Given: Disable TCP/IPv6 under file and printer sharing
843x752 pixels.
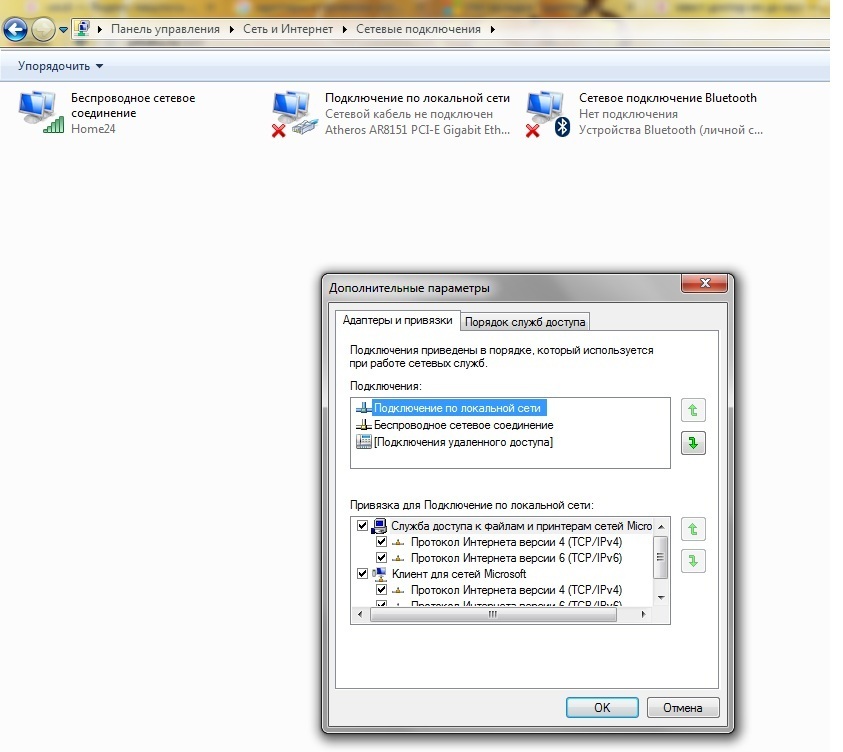Looking at the screenshot, I should point(381,558).
